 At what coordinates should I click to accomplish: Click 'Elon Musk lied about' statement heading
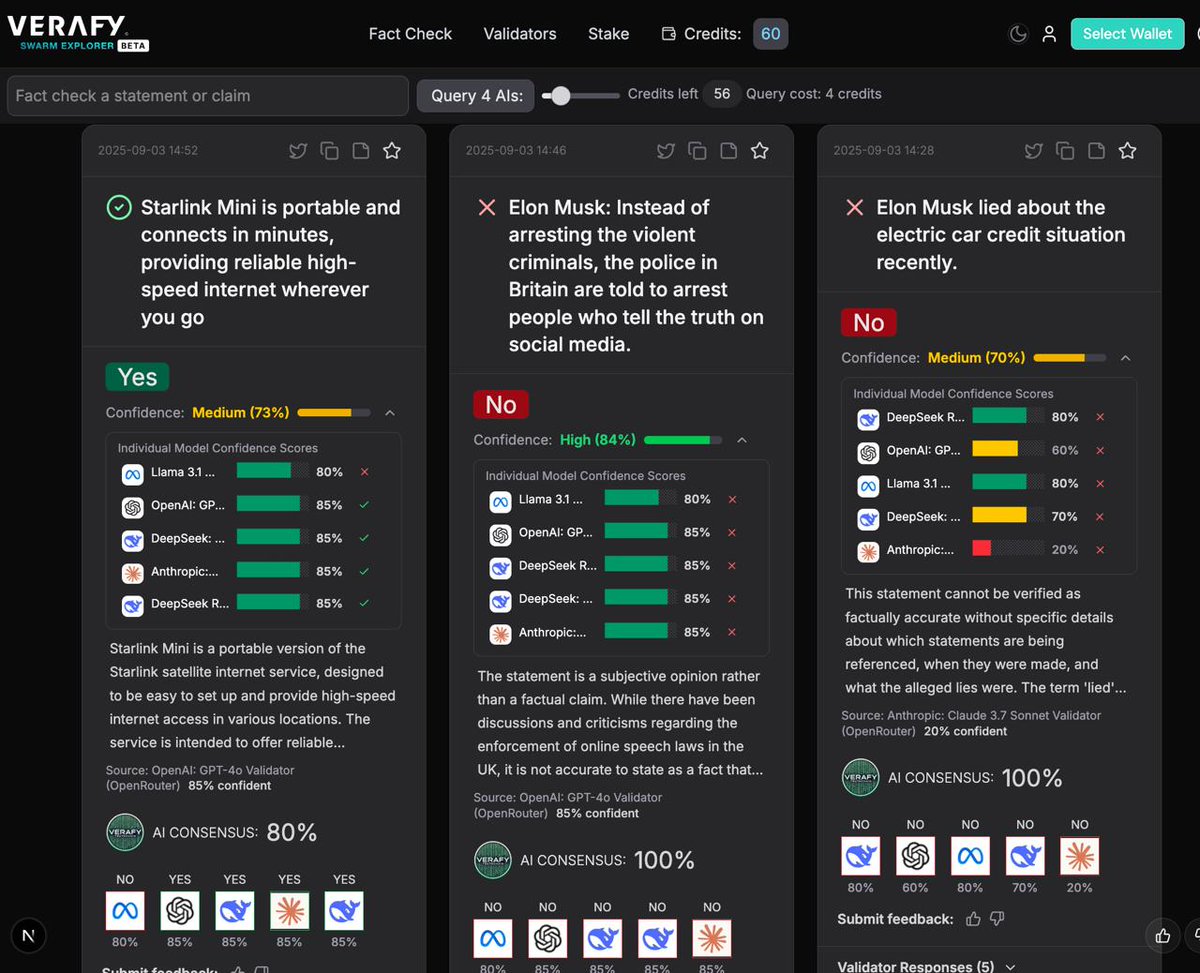(1000, 234)
